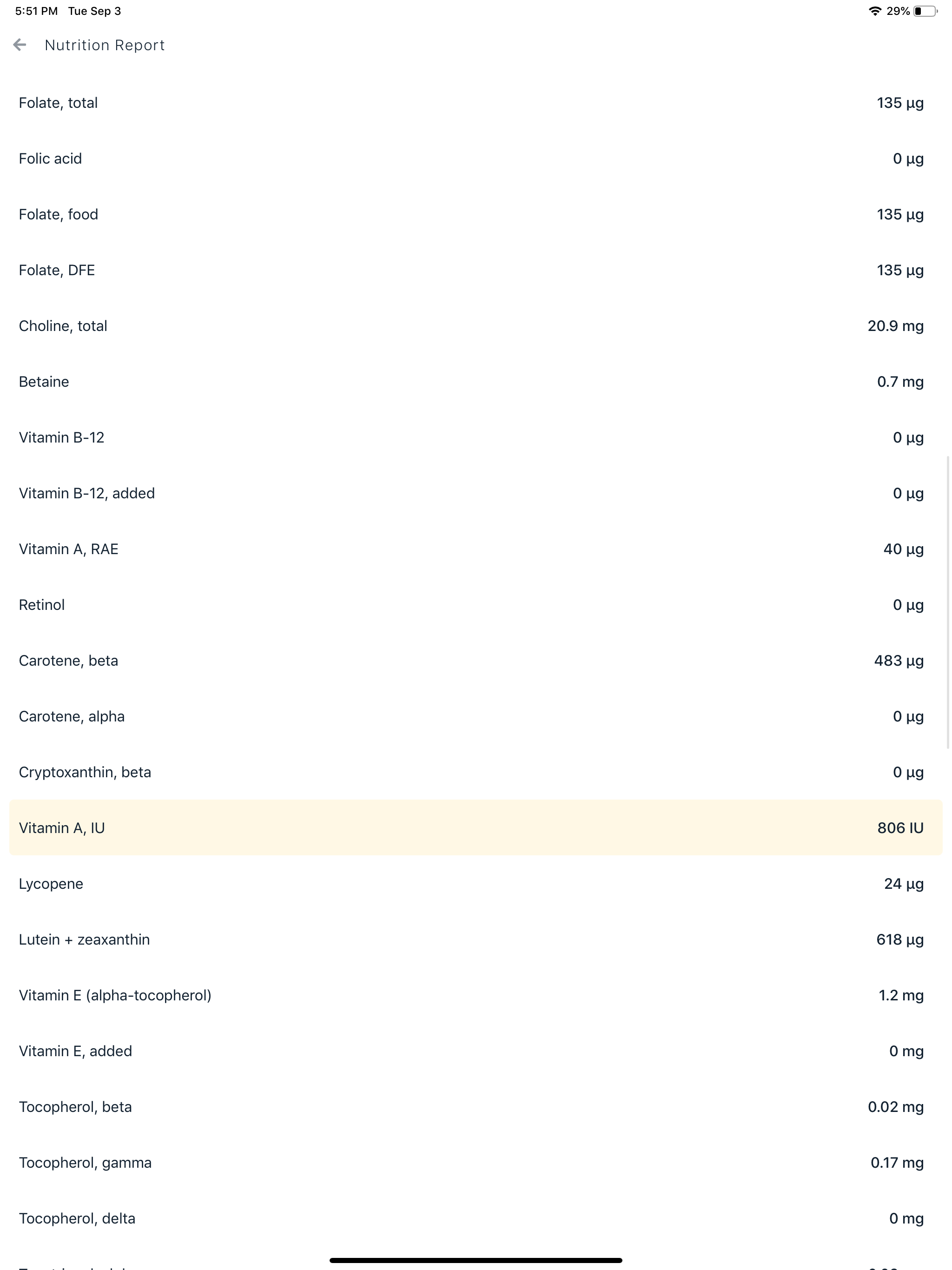Tap the home indicator bar
Image resolution: width=952 pixels, height=1270 pixels.
[x=476, y=1260]
